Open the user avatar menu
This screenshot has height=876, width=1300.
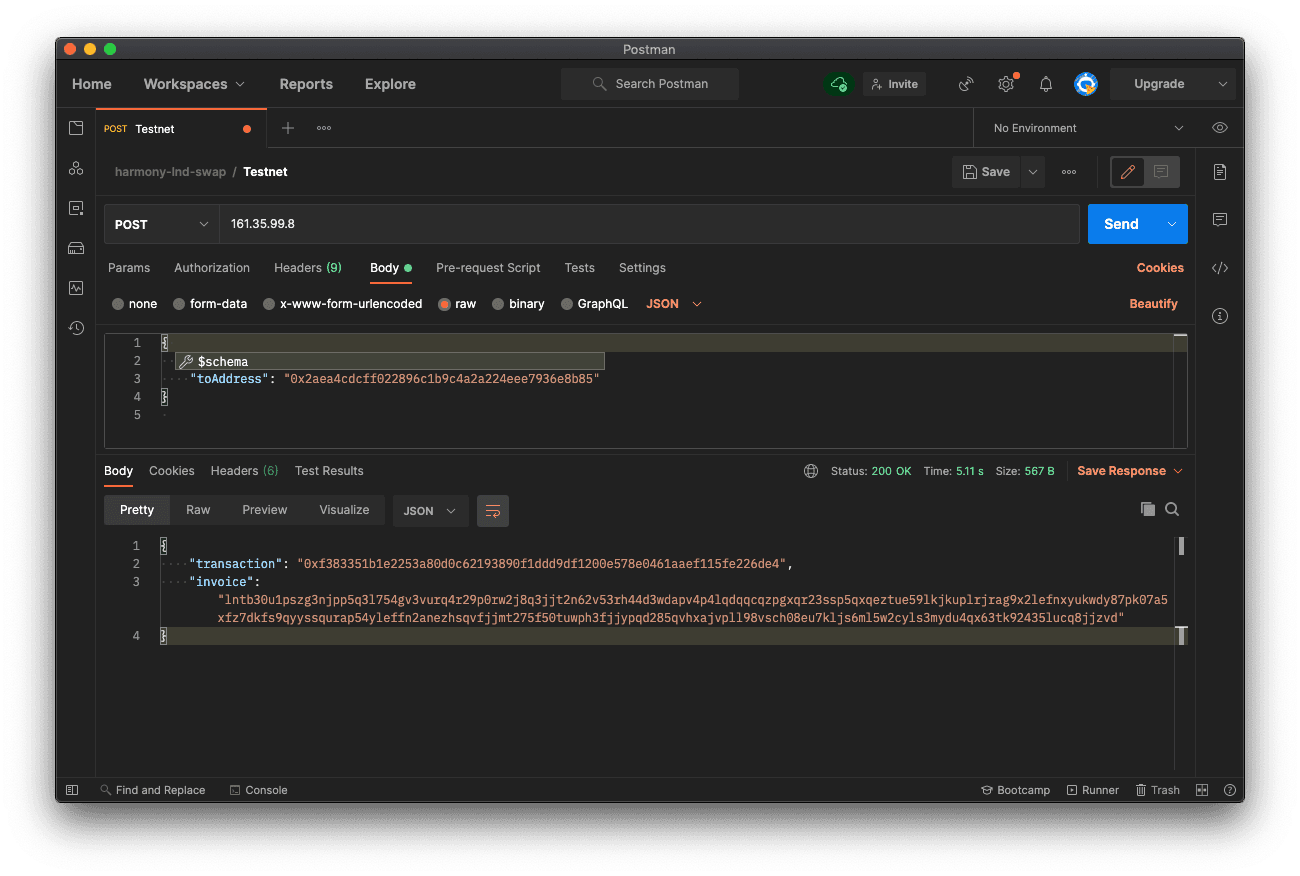click(x=1086, y=84)
